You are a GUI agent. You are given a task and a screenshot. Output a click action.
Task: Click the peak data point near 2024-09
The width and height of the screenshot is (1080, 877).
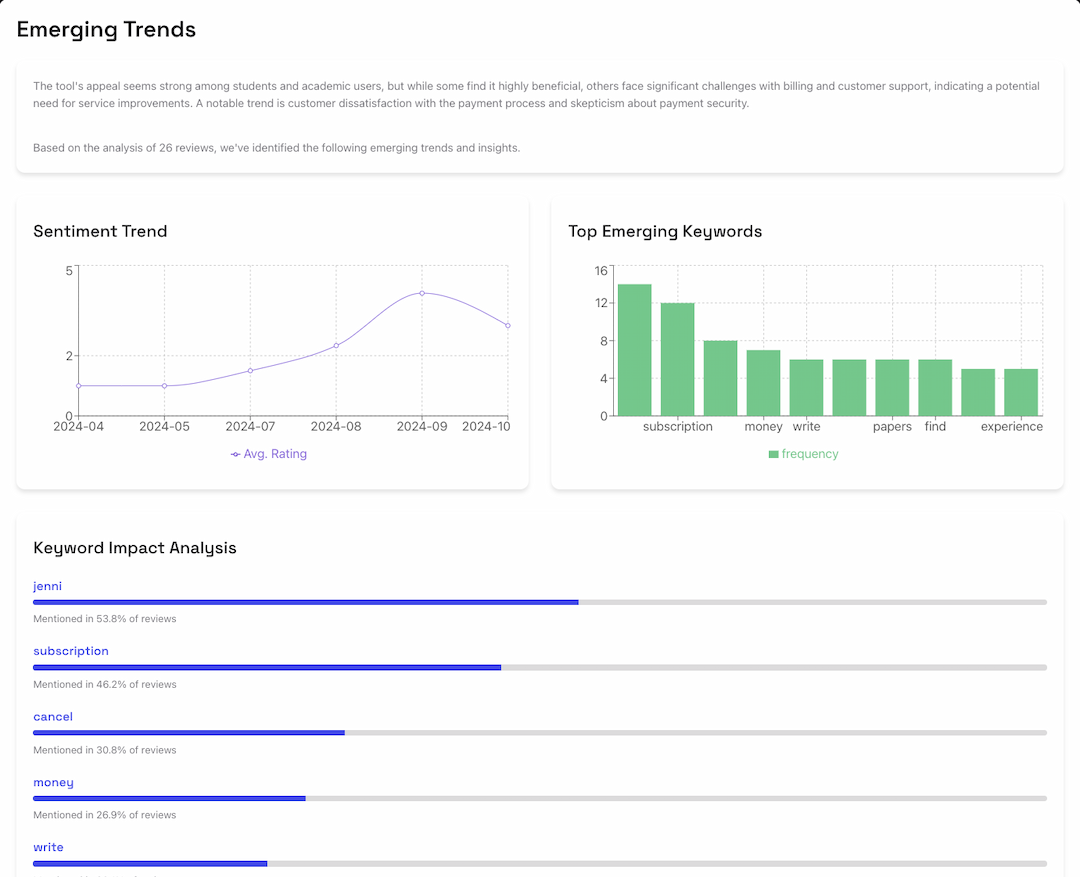[422, 294]
